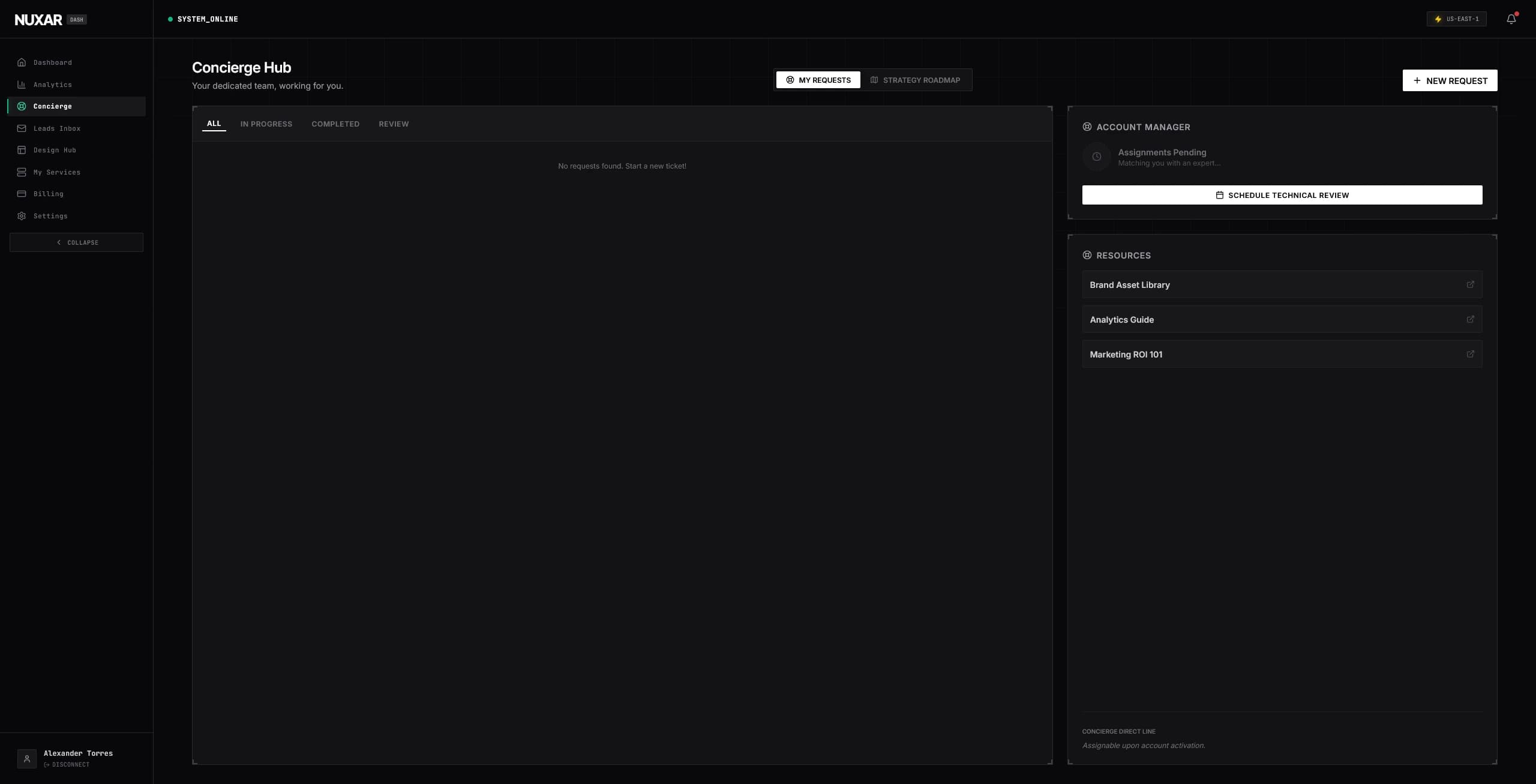Select the Dashboard icon in the sidebar
The image size is (1536, 784).
[22, 62]
